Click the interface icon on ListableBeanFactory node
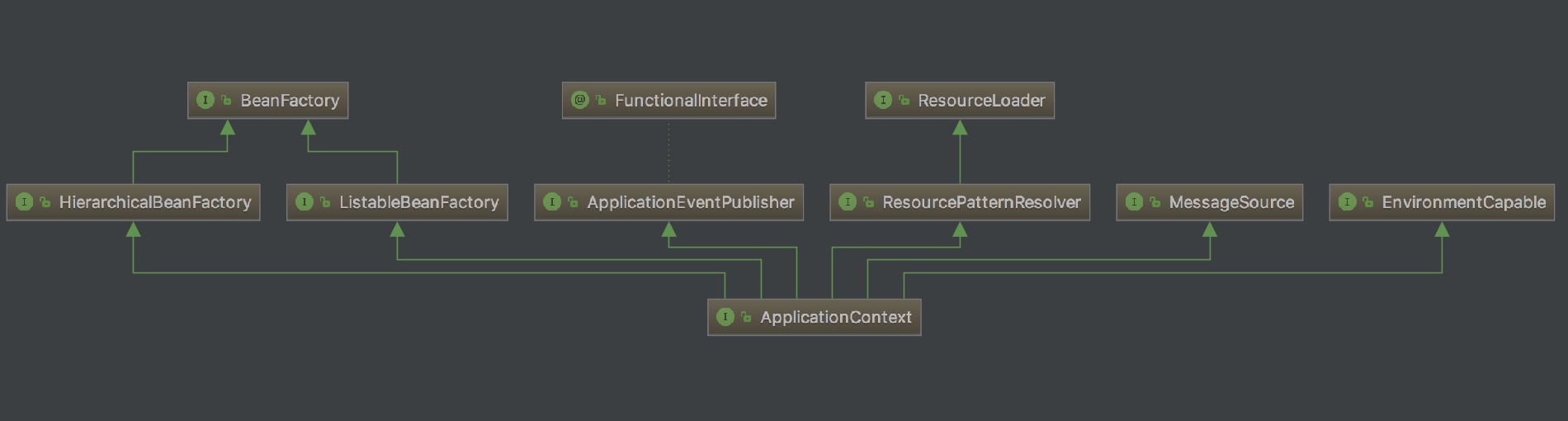 tap(305, 202)
